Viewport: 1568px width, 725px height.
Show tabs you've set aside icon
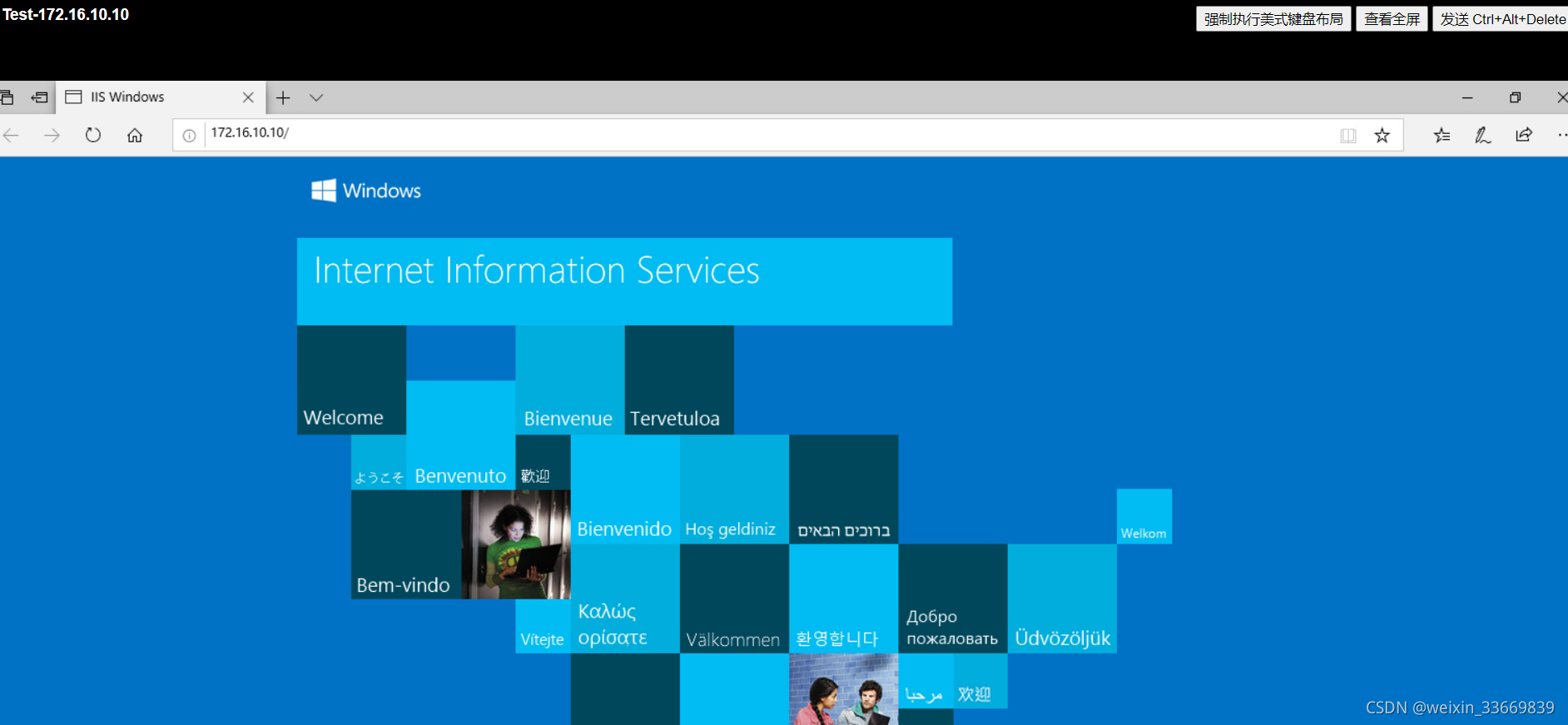coord(7,97)
